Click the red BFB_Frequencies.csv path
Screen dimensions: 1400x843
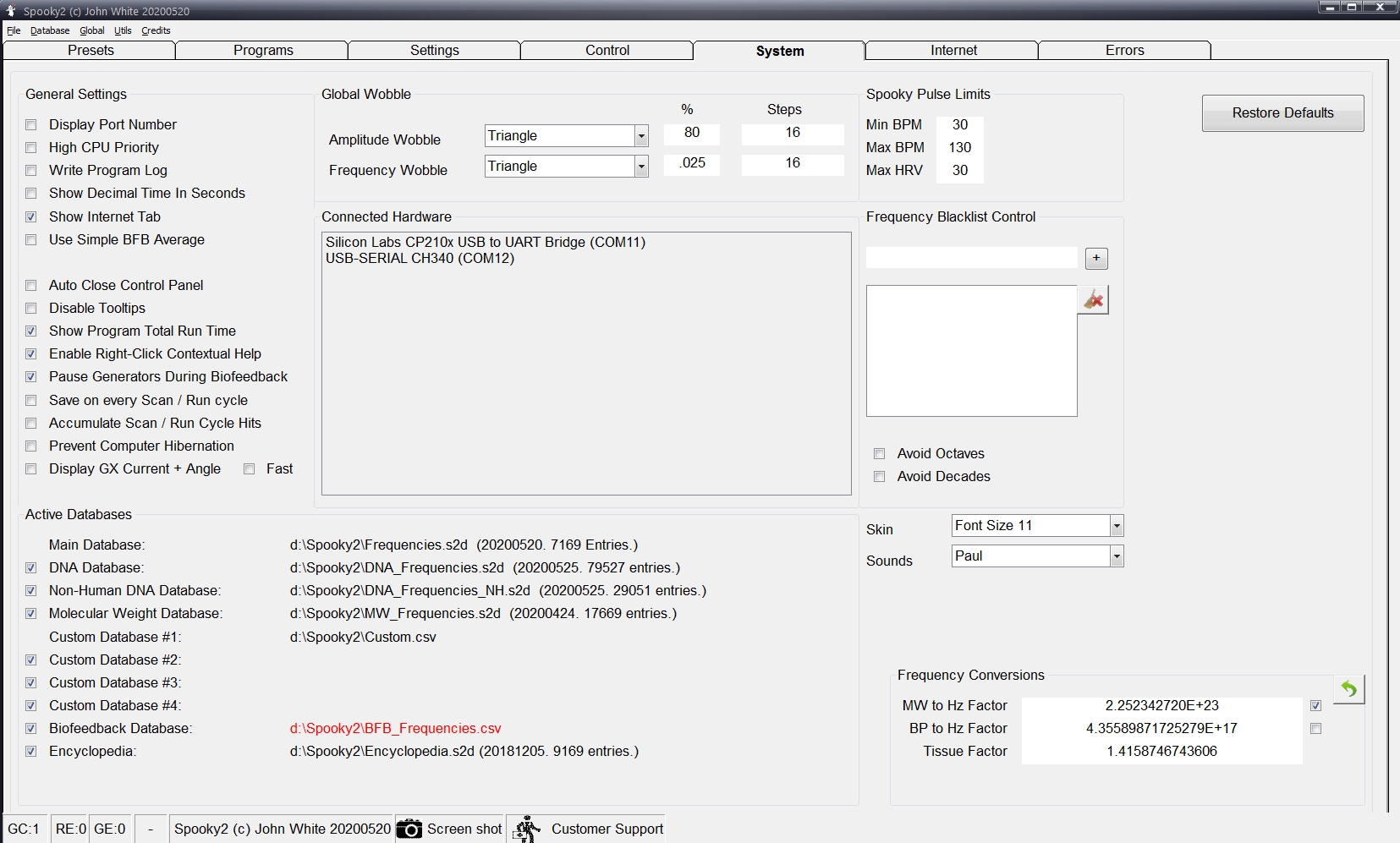coord(395,729)
